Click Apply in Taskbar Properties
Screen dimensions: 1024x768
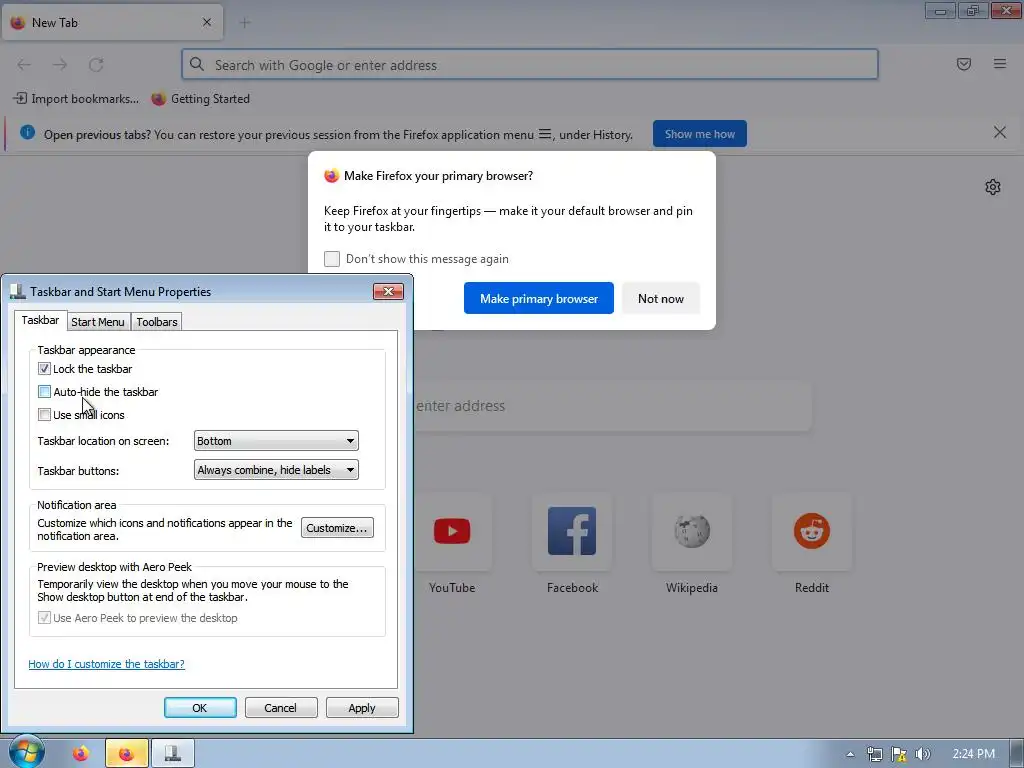pos(362,708)
